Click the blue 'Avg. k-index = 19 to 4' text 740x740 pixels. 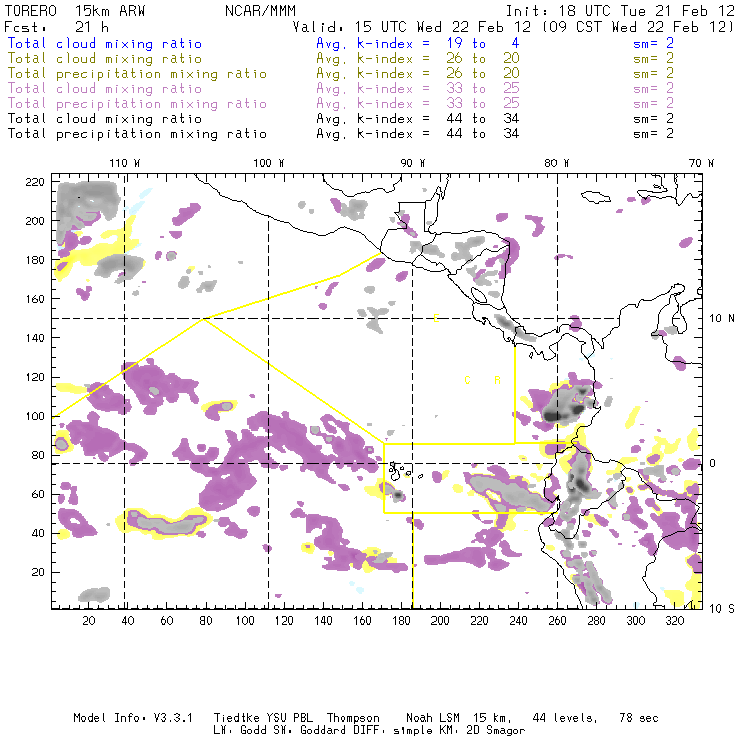click(418, 43)
